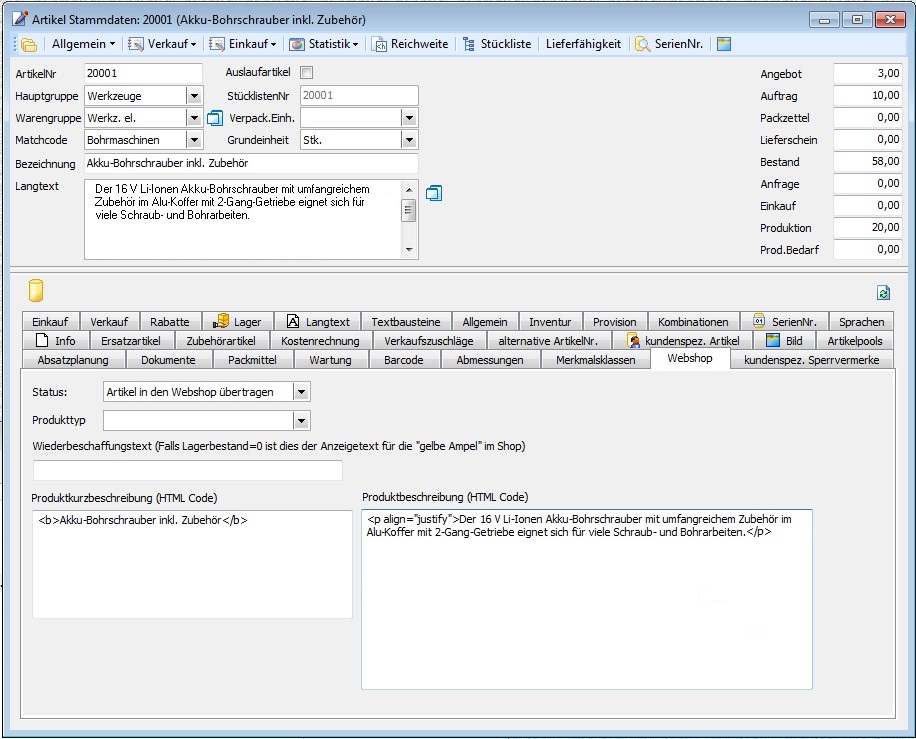The height and width of the screenshot is (739, 916).
Task: Expand the Hauptgruppe dropdown
Action: [194, 96]
